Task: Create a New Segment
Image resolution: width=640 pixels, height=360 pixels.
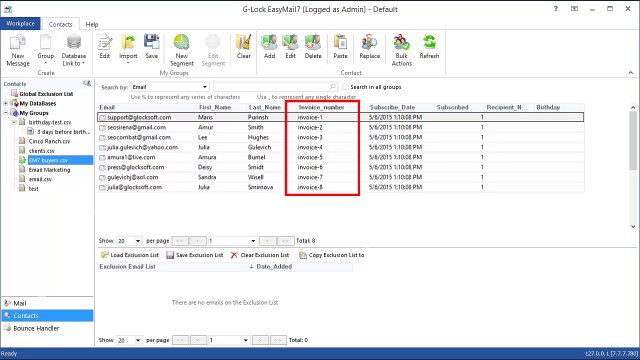Action: coord(182,51)
